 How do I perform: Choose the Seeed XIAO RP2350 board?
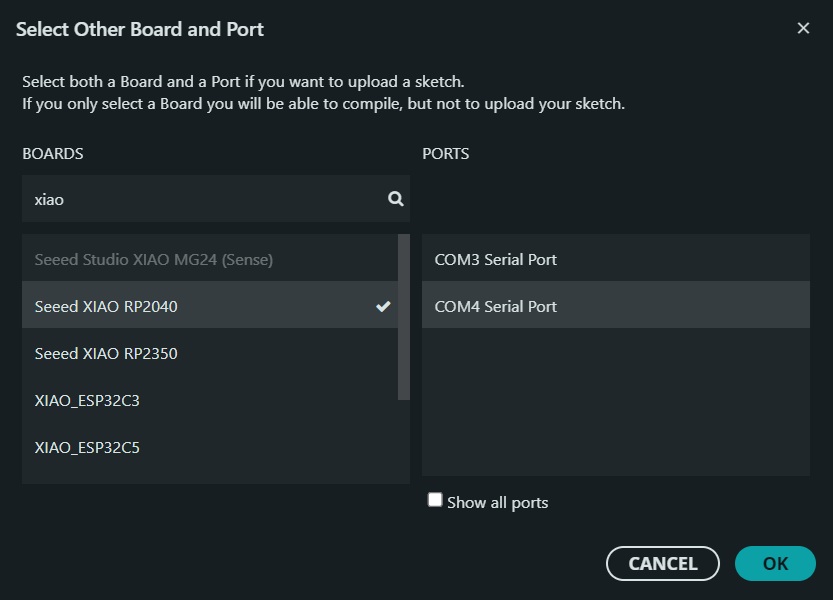click(x=106, y=353)
